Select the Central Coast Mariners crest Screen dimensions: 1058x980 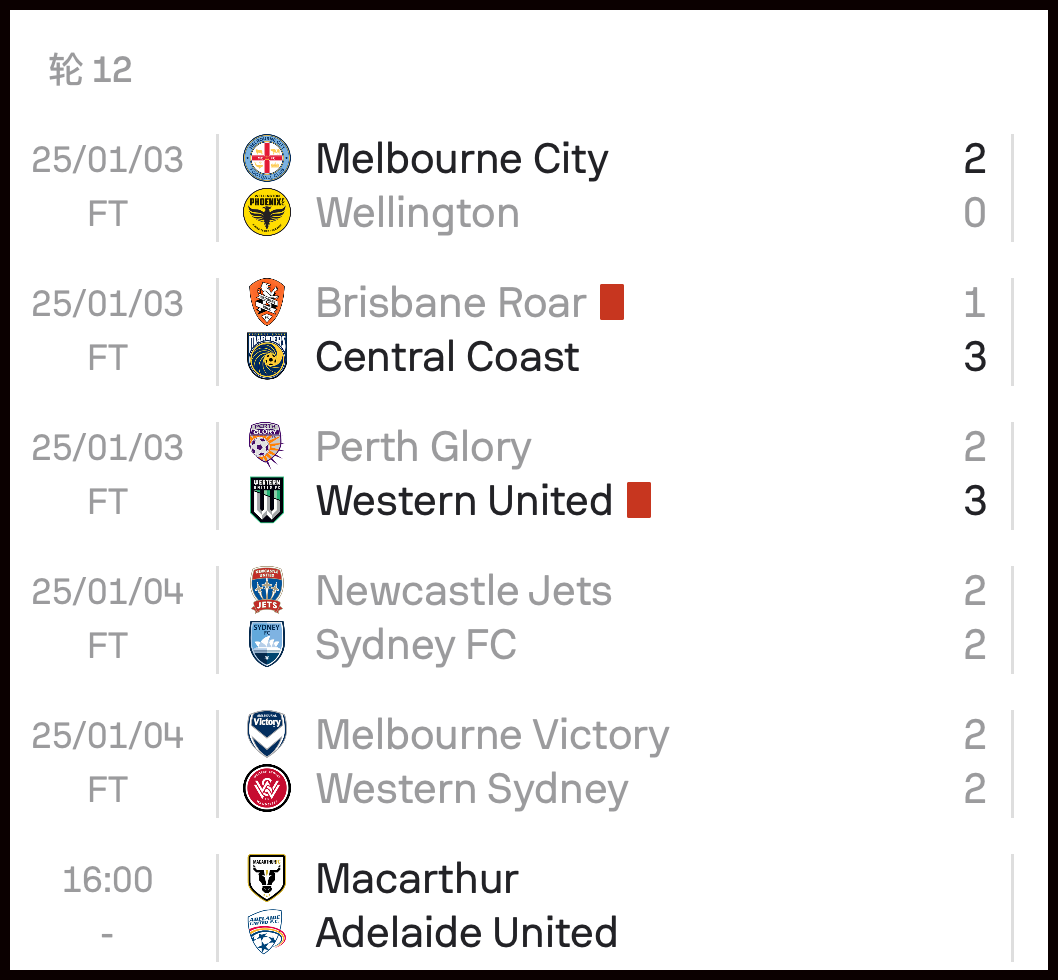pyautogui.click(x=267, y=356)
